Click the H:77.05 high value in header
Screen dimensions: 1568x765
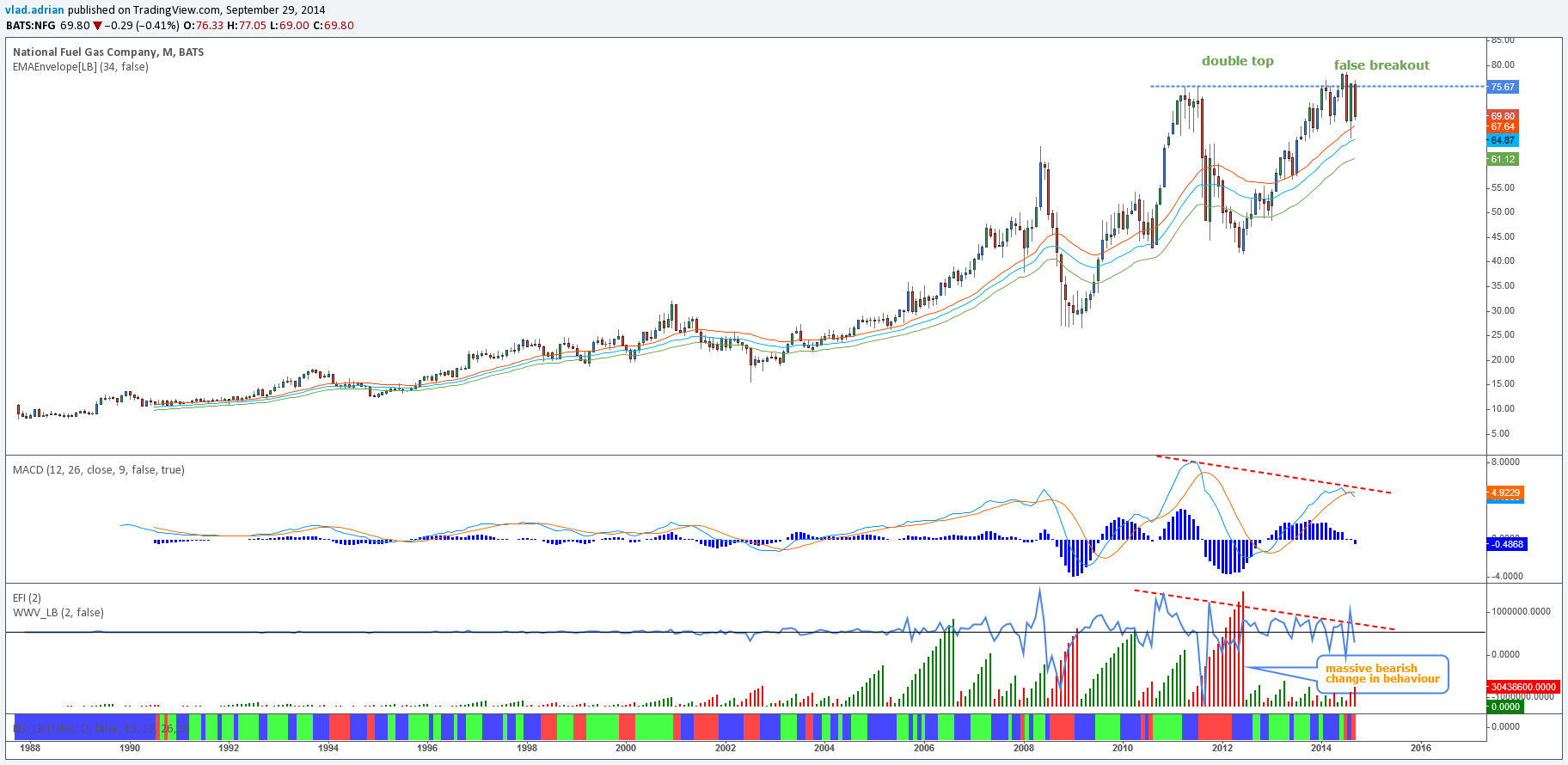248,26
